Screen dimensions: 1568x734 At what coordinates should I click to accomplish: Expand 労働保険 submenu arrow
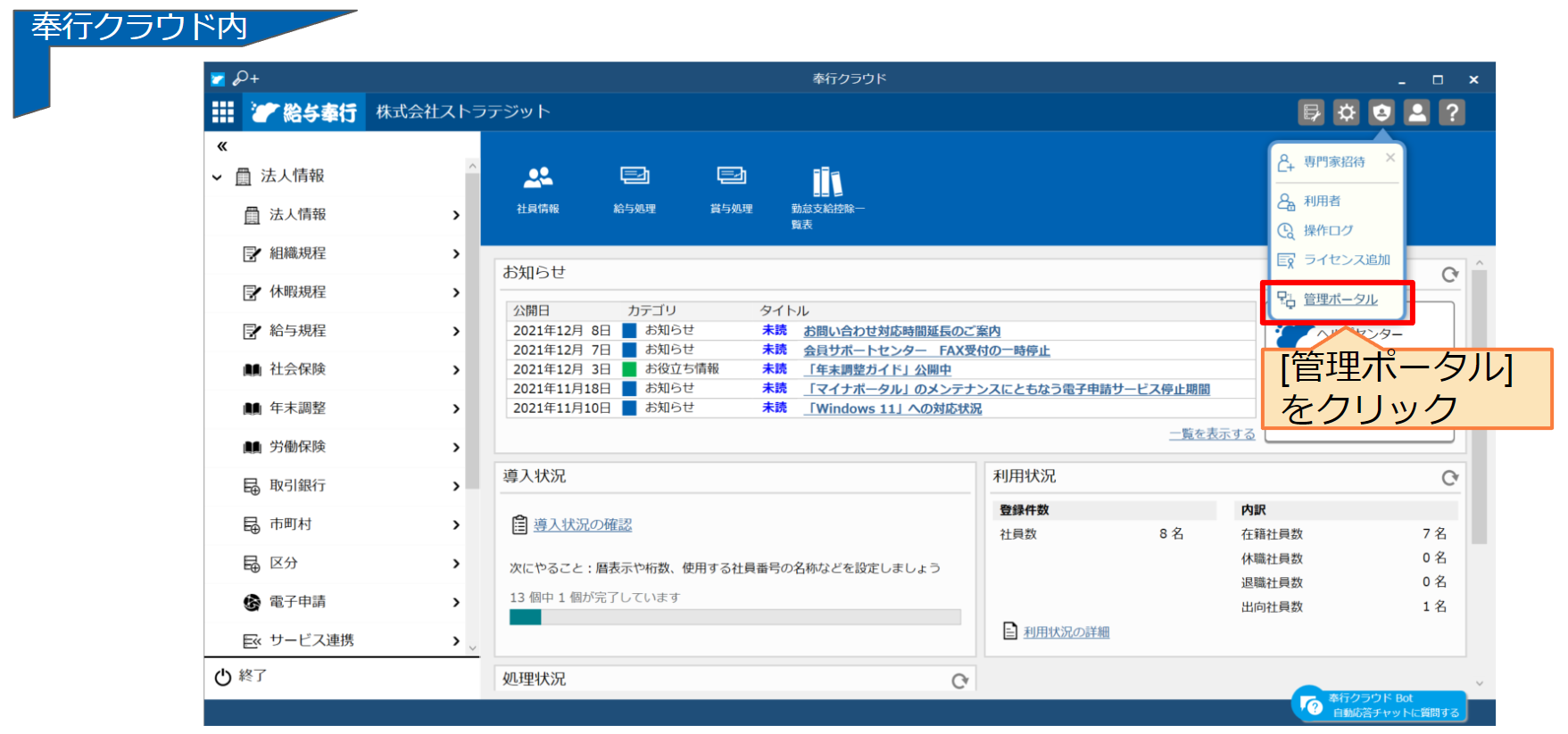(x=456, y=447)
